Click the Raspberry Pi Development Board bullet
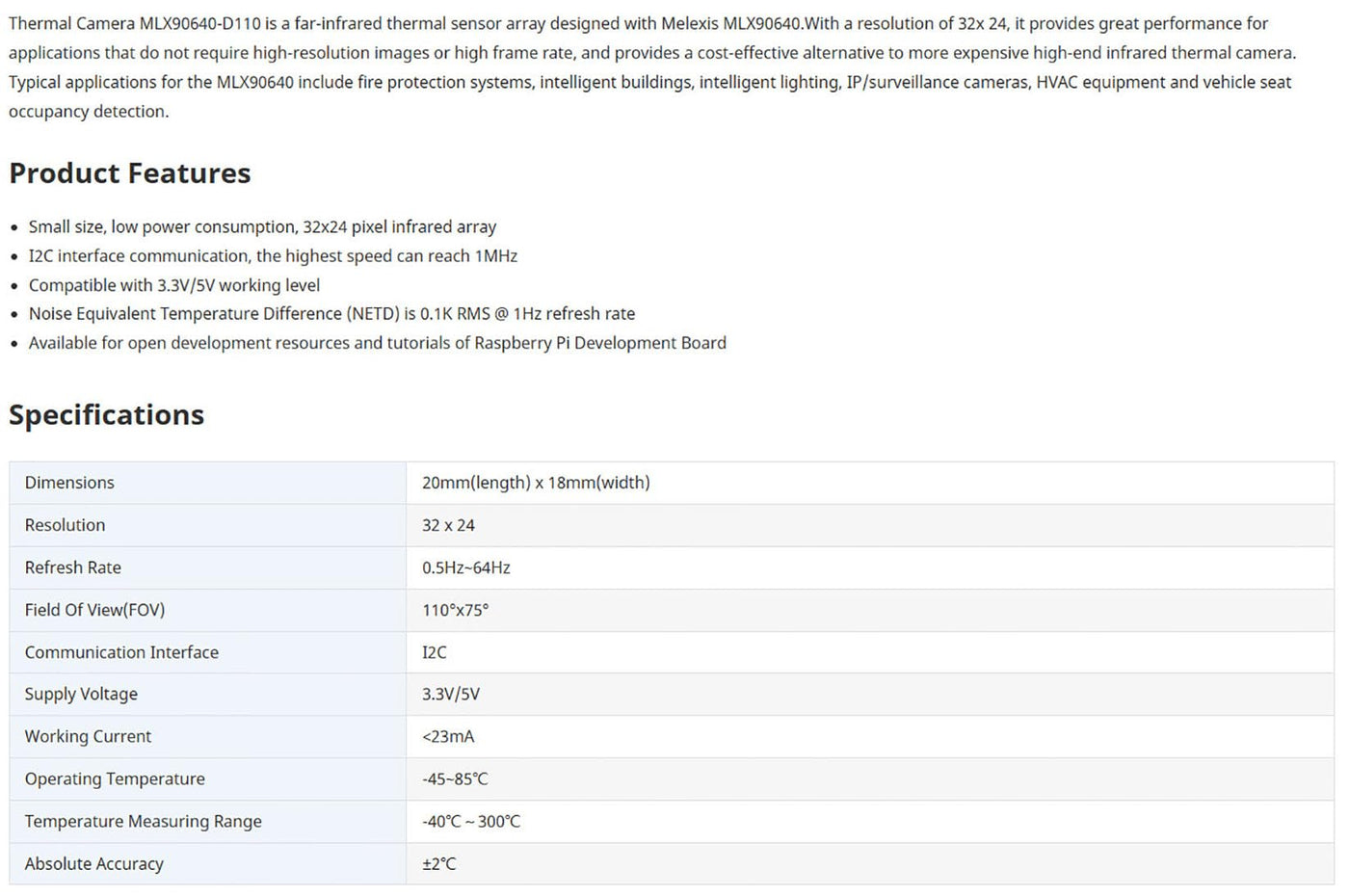This screenshot has height=896, width=1349. (x=377, y=343)
